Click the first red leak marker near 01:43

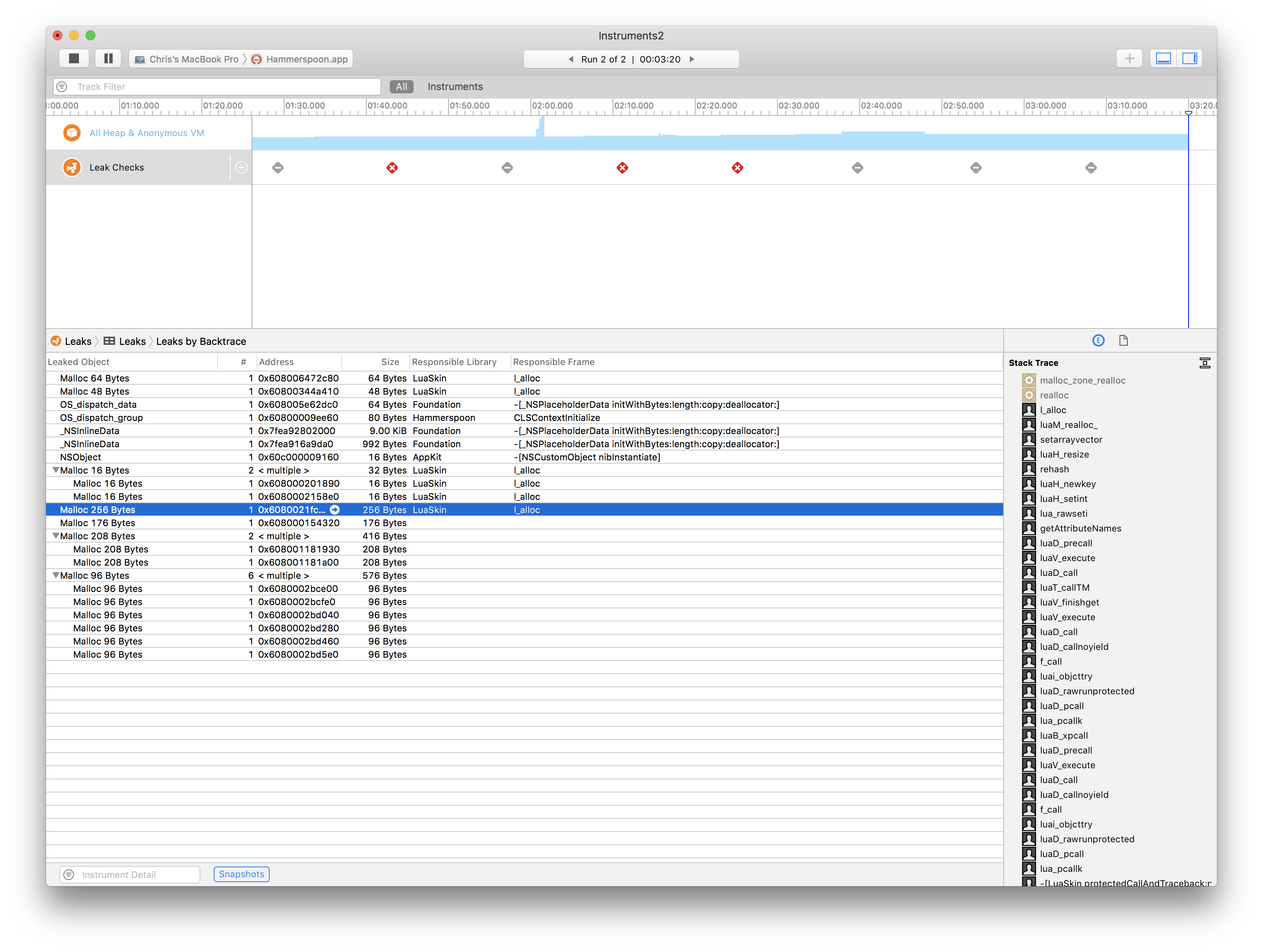click(x=392, y=168)
